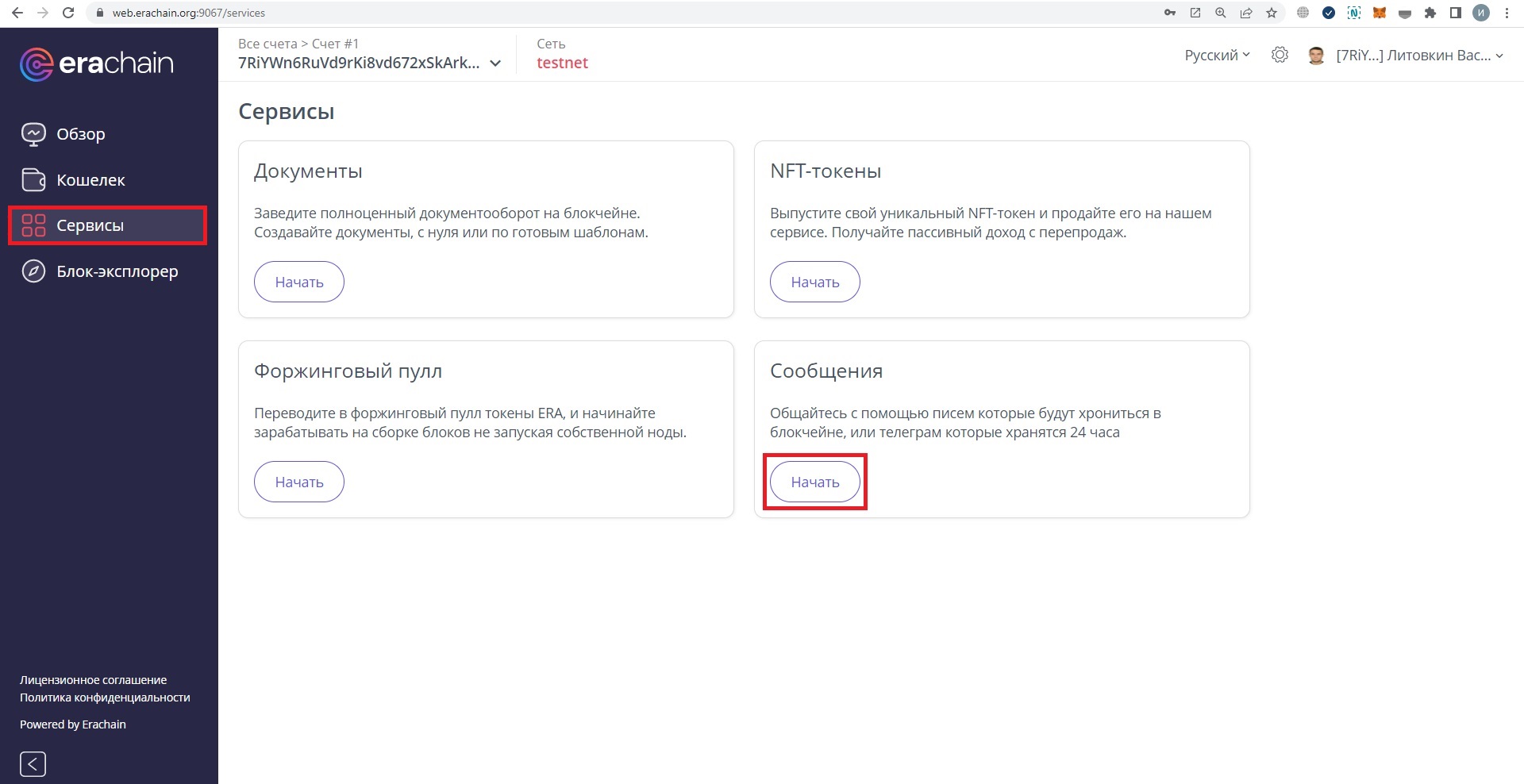Open Политика конфиденциальности link
This screenshot has width=1524, height=784.
point(105,698)
